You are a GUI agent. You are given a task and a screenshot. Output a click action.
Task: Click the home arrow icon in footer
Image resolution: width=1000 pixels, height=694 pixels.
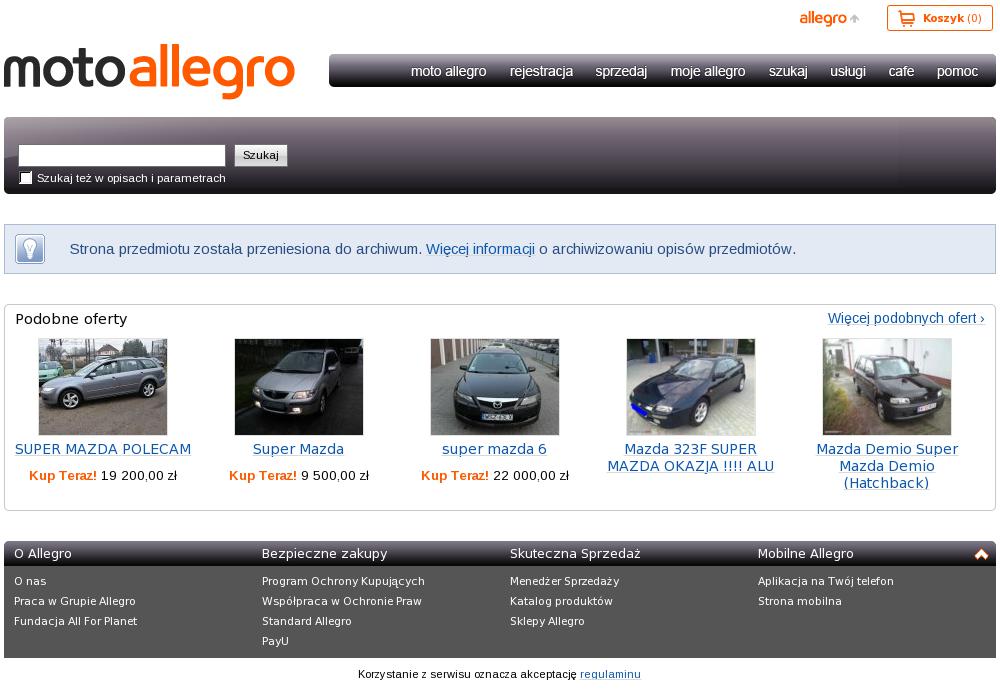(x=982, y=554)
